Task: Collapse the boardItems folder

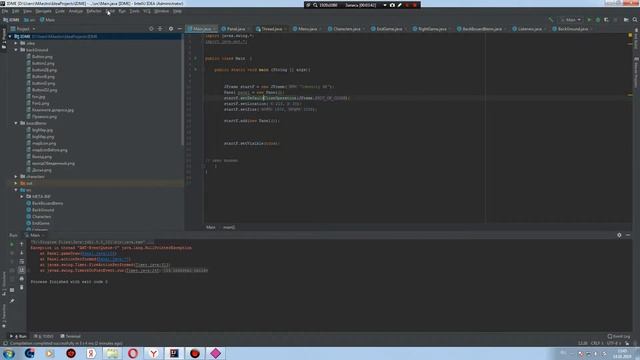Action: 16,123
